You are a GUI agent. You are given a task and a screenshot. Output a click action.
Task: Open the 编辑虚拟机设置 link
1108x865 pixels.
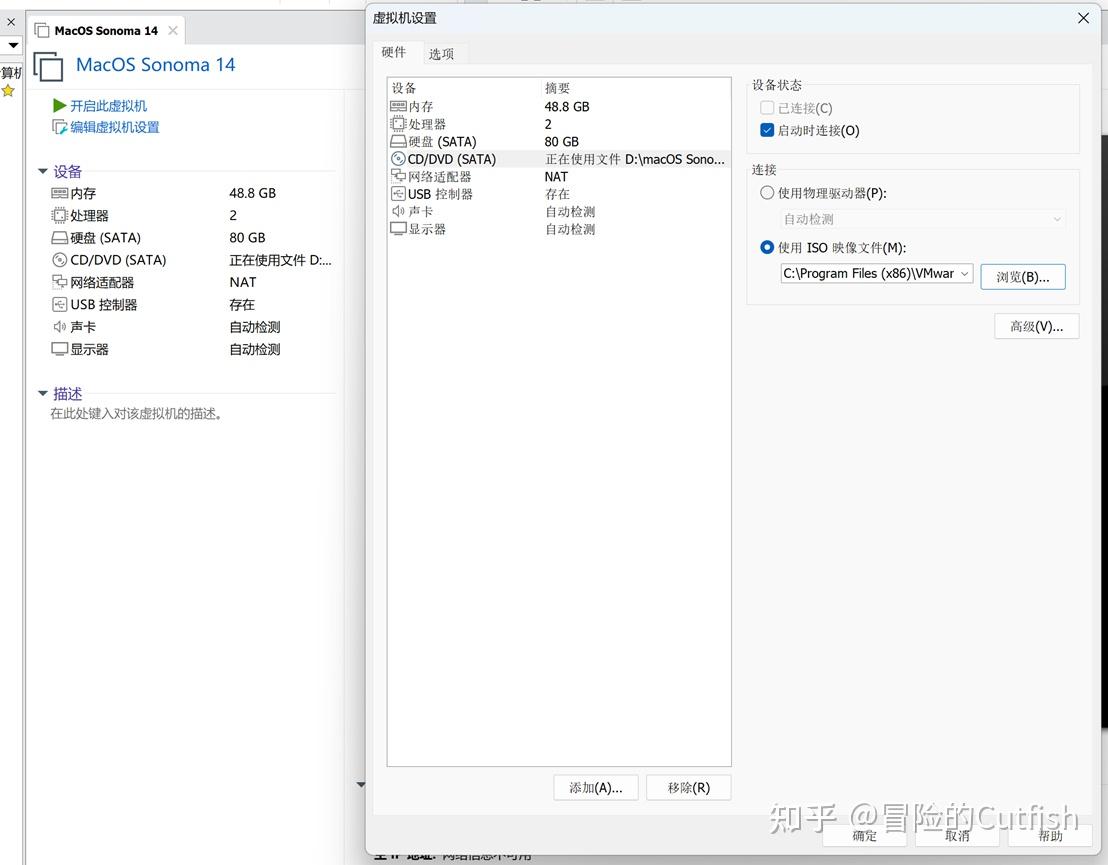pyautogui.click(x=114, y=127)
